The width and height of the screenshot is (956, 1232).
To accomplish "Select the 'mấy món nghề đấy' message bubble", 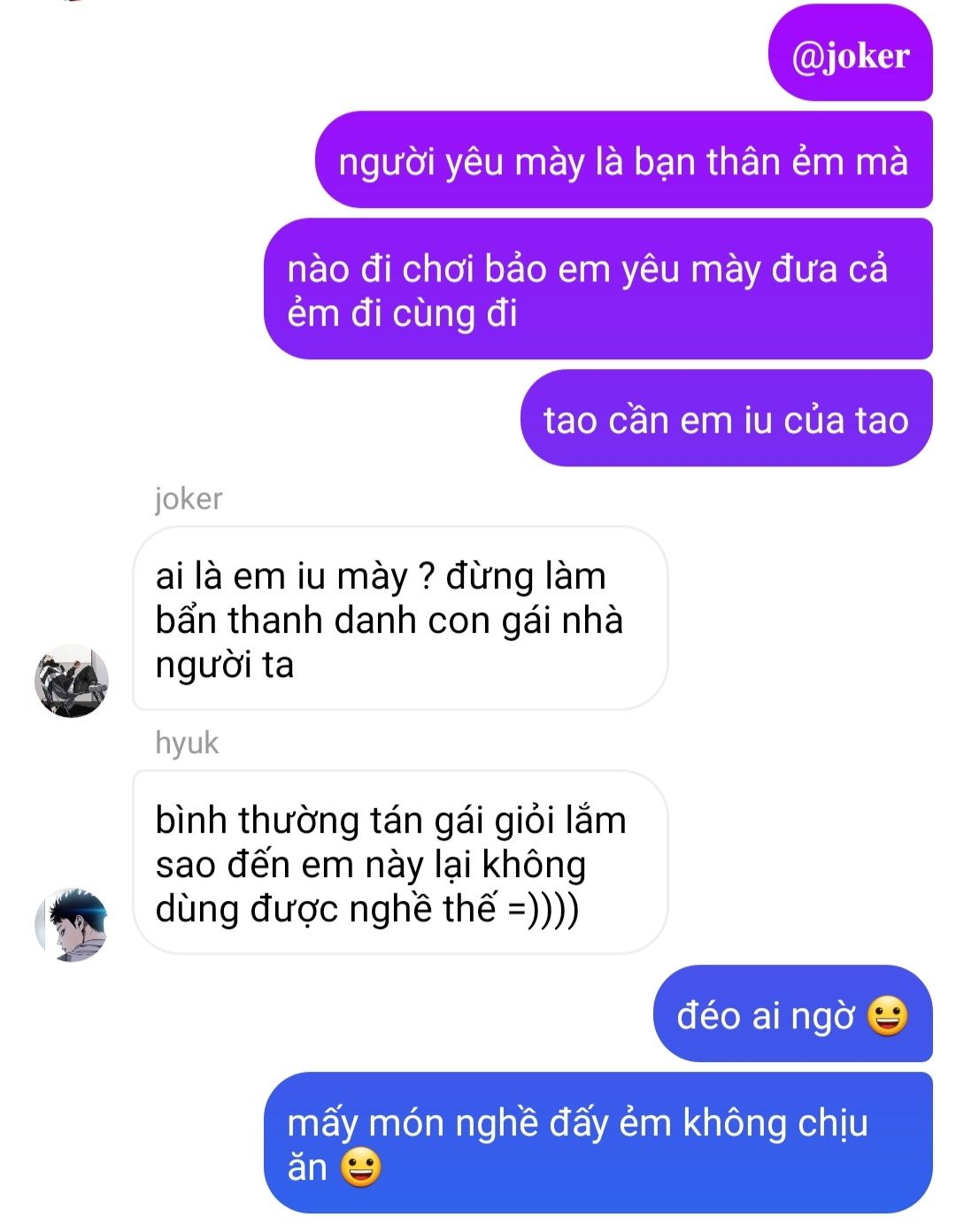I will point(598,1143).
